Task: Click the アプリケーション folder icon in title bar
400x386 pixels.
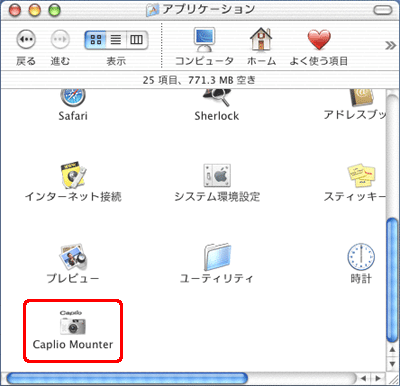Action: 153,10
